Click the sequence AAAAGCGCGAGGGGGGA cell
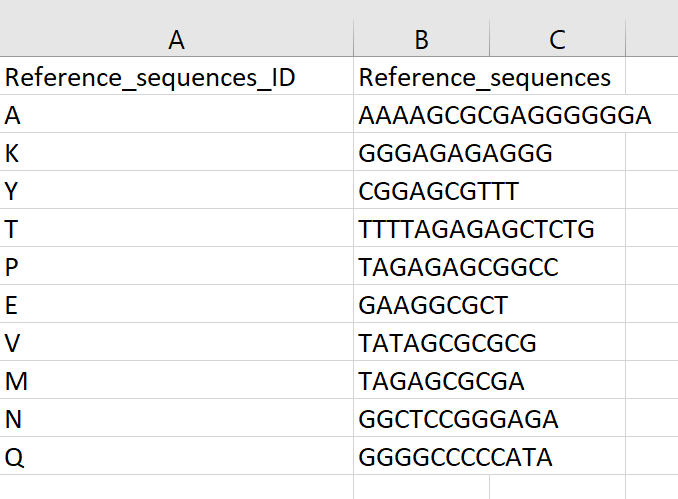This screenshot has height=499, width=678. coord(421,116)
